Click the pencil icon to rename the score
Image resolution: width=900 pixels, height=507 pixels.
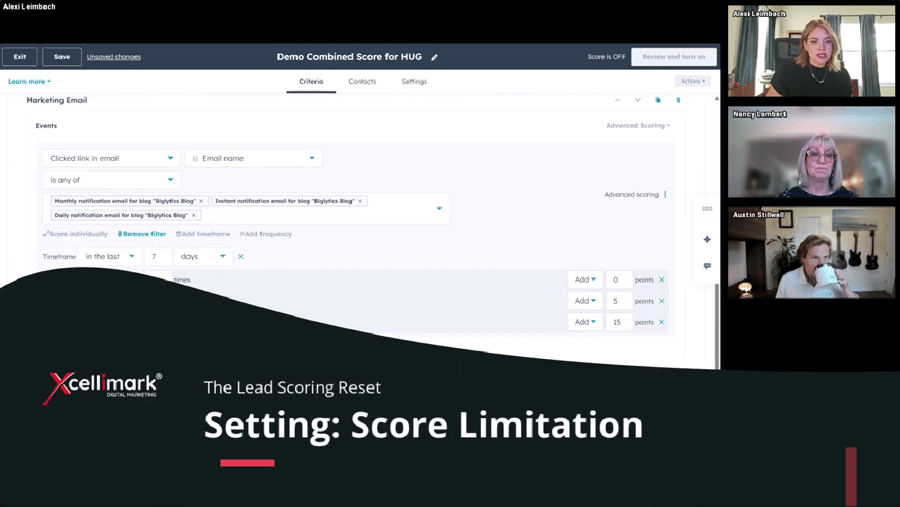[435, 57]
